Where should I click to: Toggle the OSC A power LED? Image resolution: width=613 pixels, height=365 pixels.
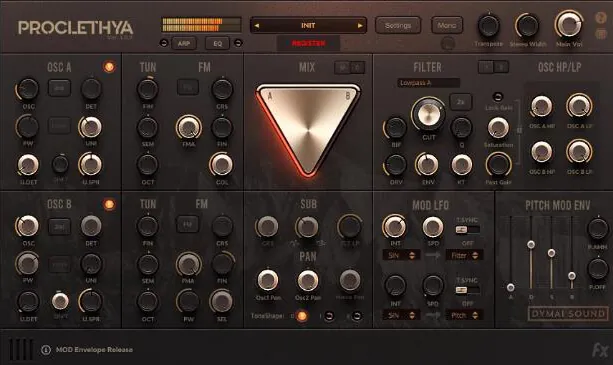click(x=109, y=67)
